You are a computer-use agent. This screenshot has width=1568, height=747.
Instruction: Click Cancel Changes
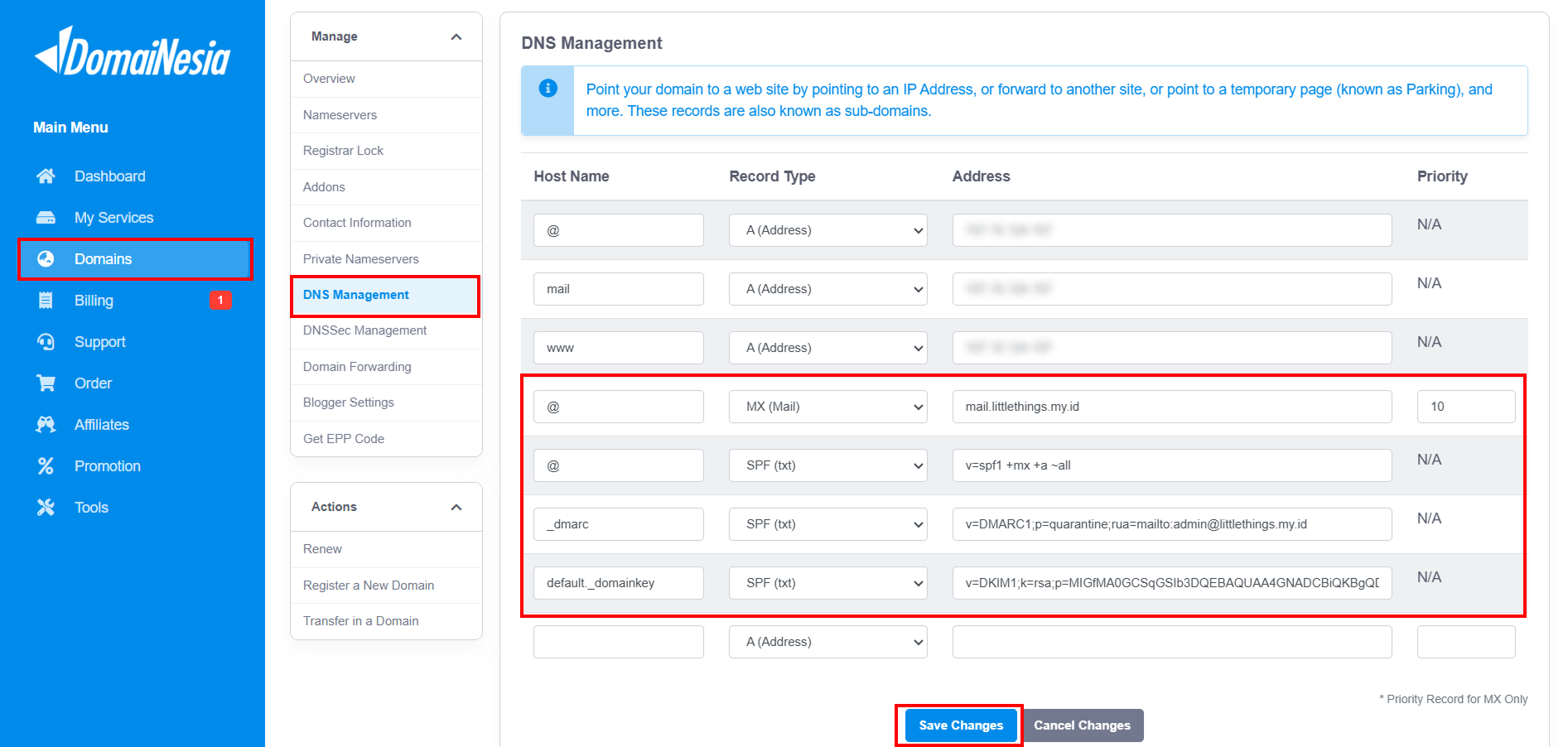1083,725
